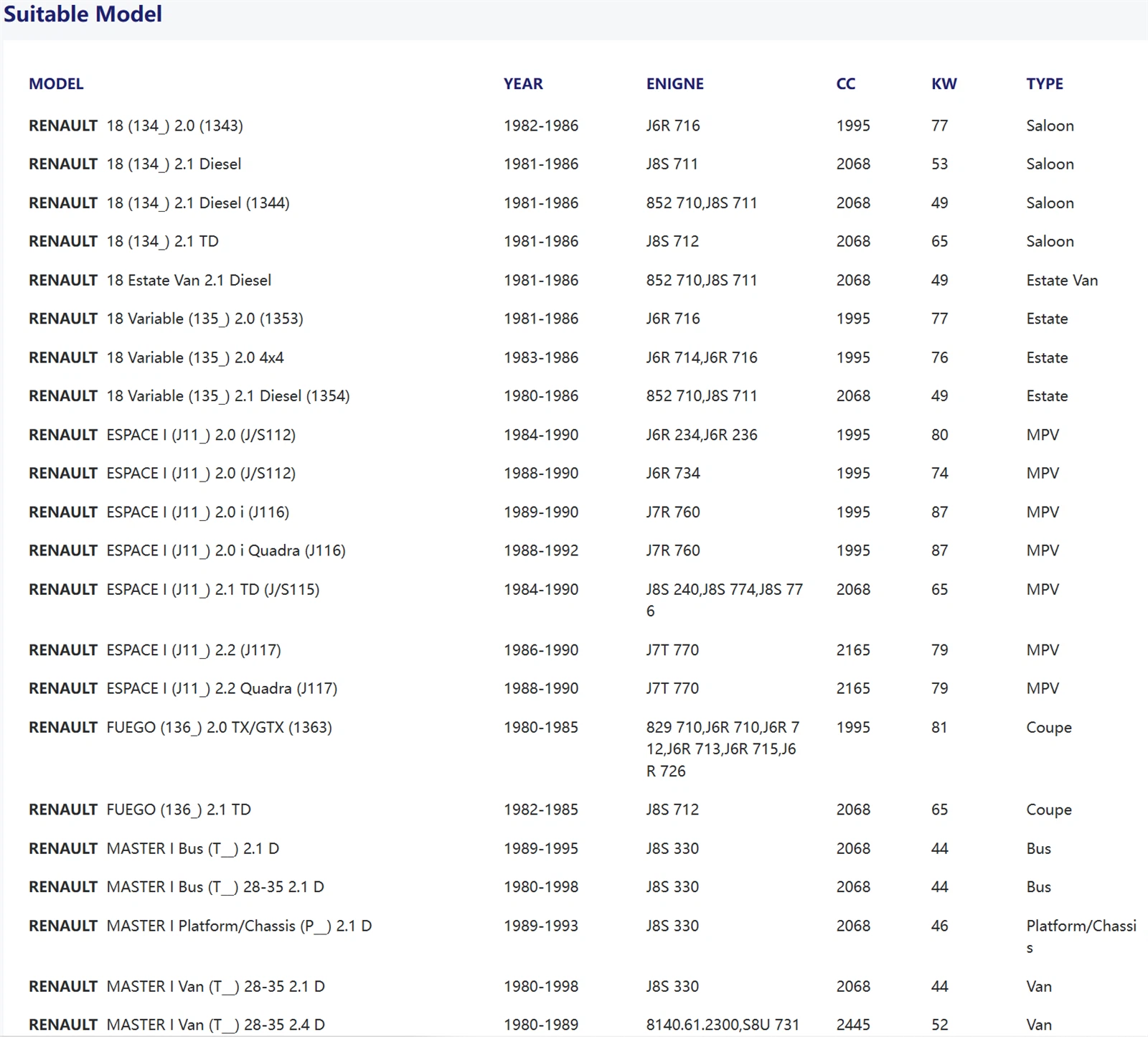The height and width of the screenshot is (1037, 1148).
Task: Click CC '2165' for ESPACE 2.2 (J117)
Action: click(x=853, y=650)
